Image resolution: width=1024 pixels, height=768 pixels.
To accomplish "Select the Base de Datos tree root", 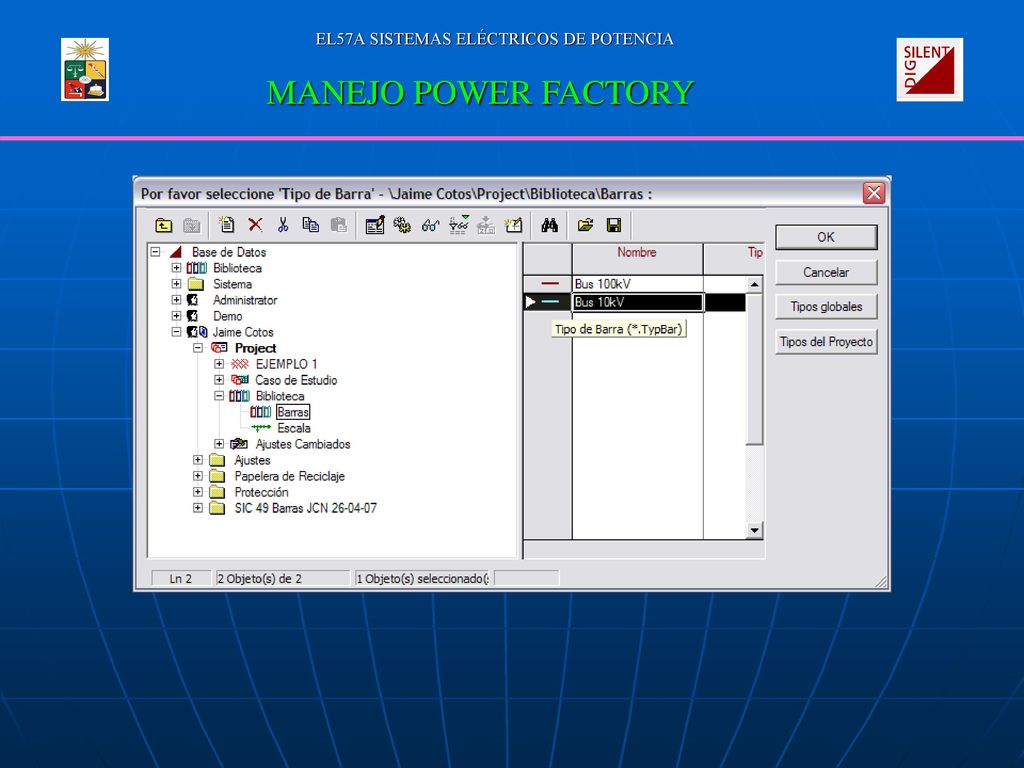I will click(x=229, y=252).
